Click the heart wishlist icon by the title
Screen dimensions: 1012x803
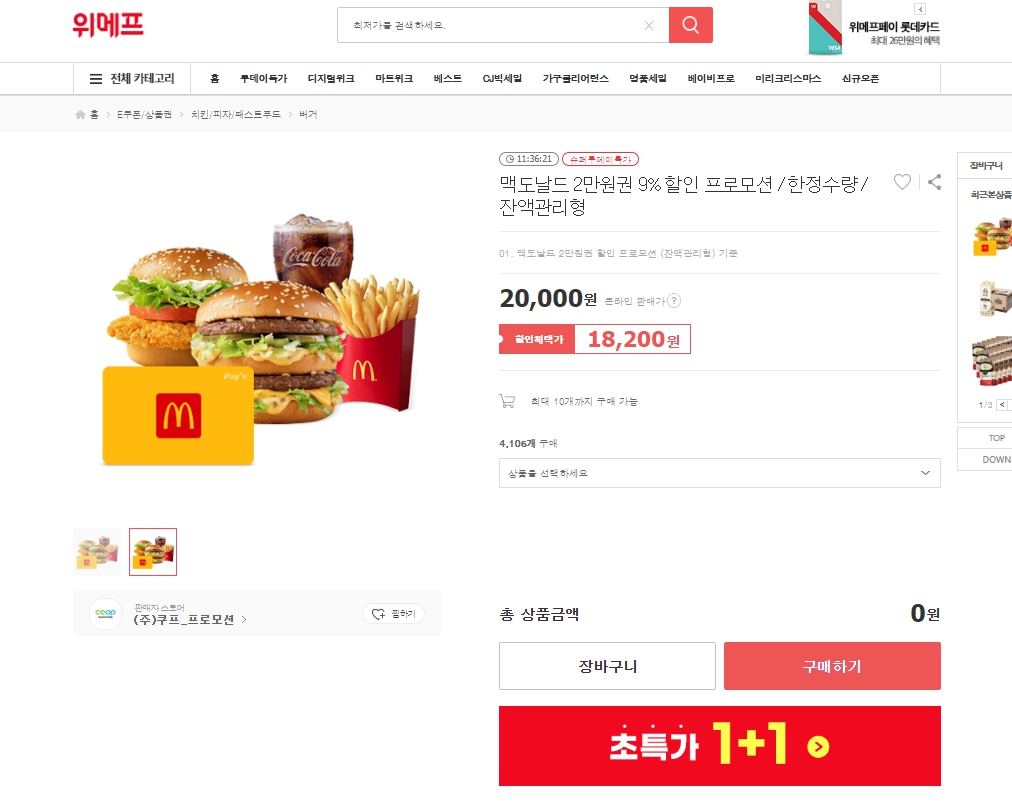click(x=902, y=182)
